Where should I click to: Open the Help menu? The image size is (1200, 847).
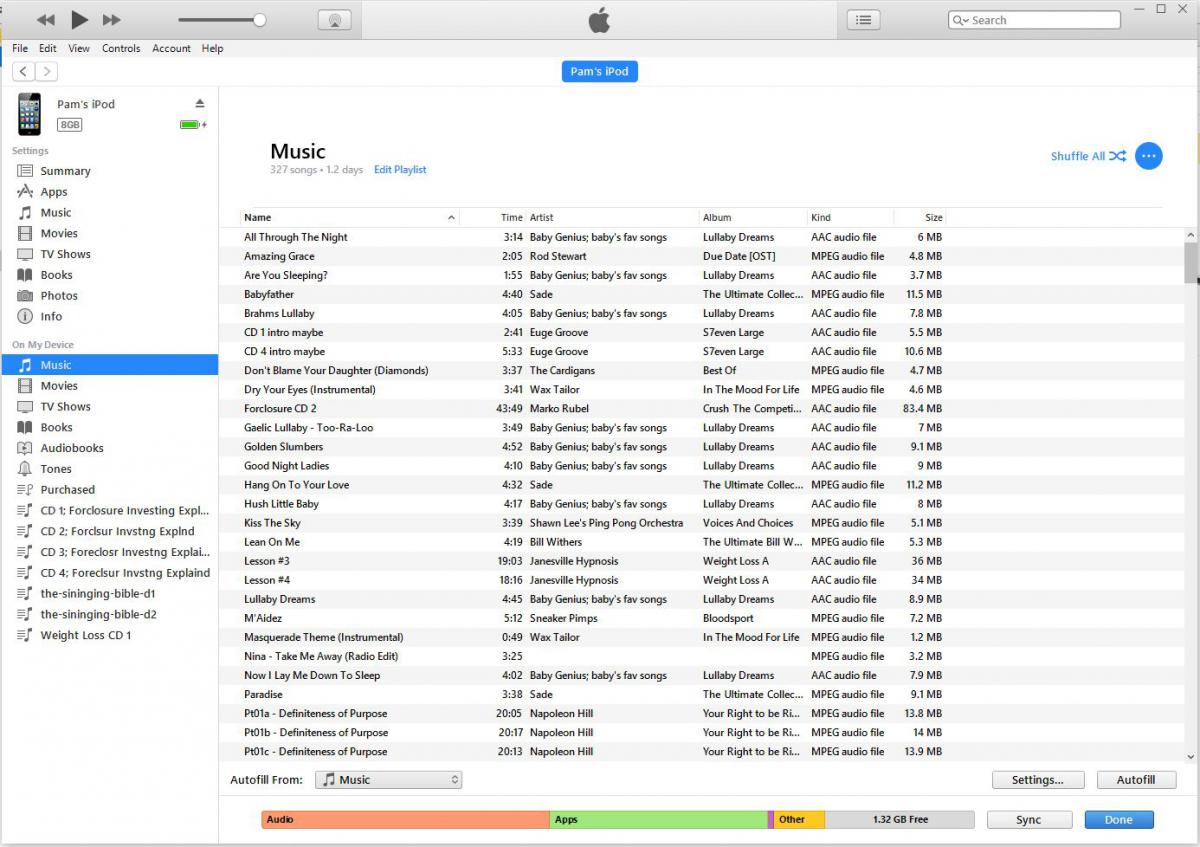click(212, 48)
